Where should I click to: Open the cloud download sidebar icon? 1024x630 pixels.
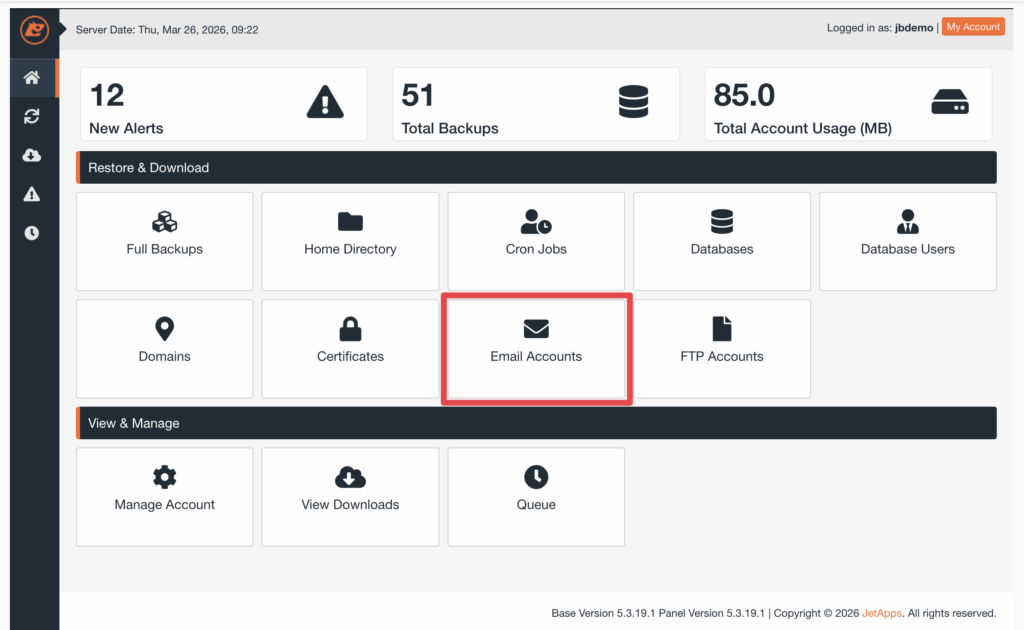(32, 156)
